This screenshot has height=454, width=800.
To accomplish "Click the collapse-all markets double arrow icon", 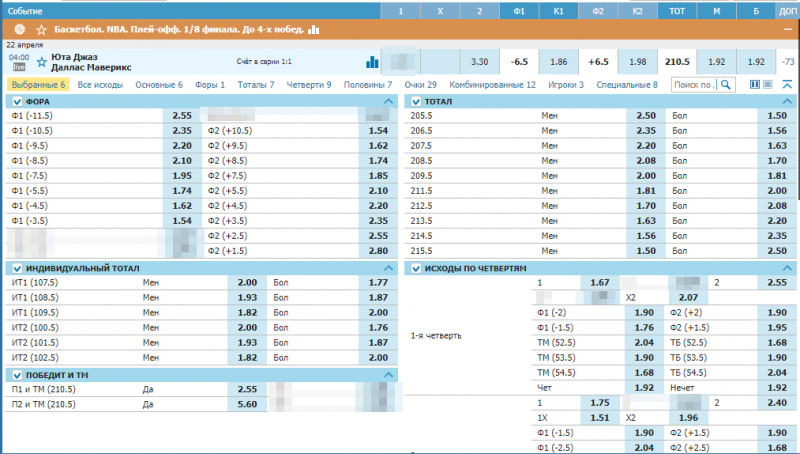I will (786, 85).
